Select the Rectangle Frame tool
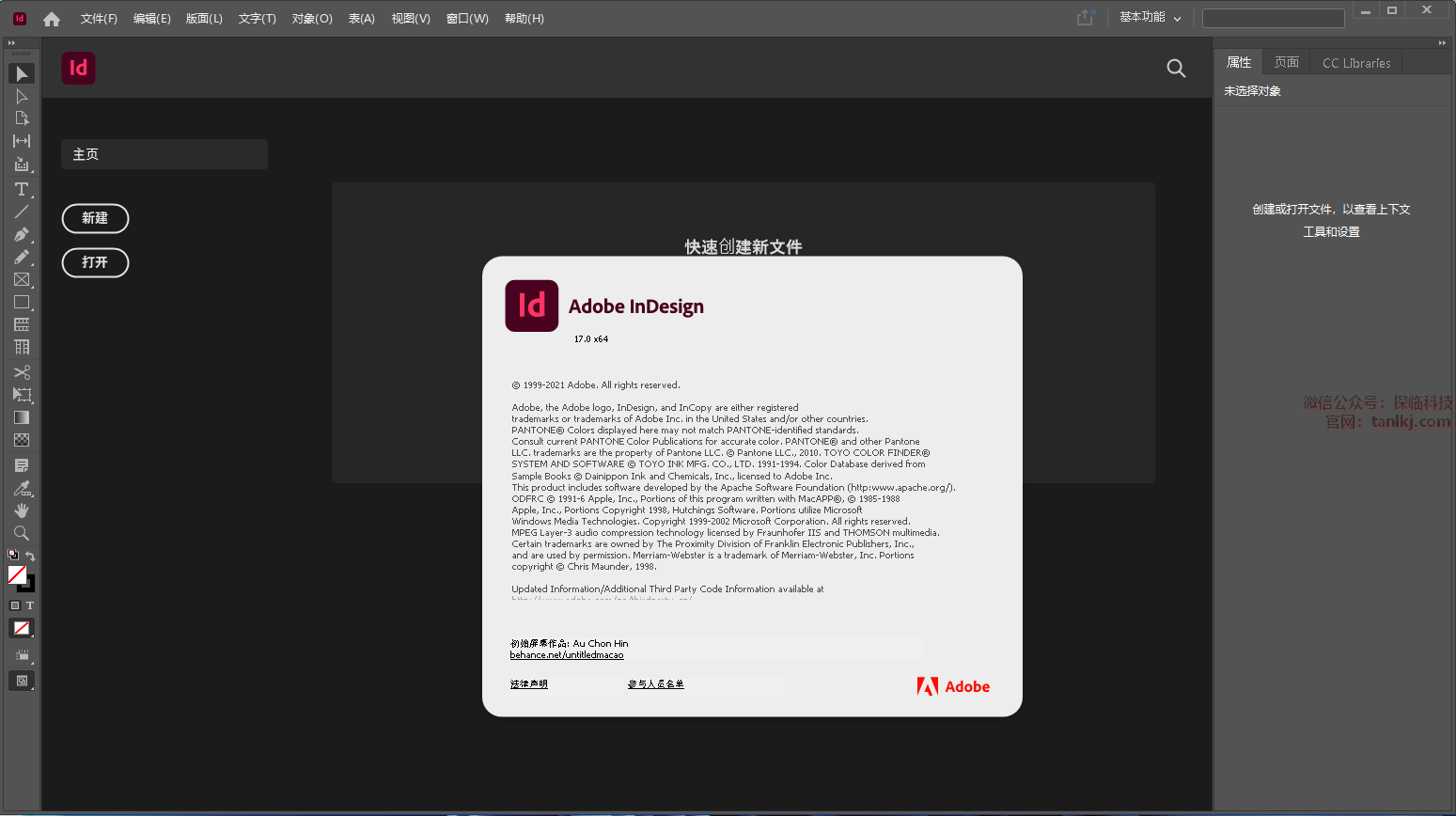The height and width of the screenshot is (816, 1456). [22, 279]
